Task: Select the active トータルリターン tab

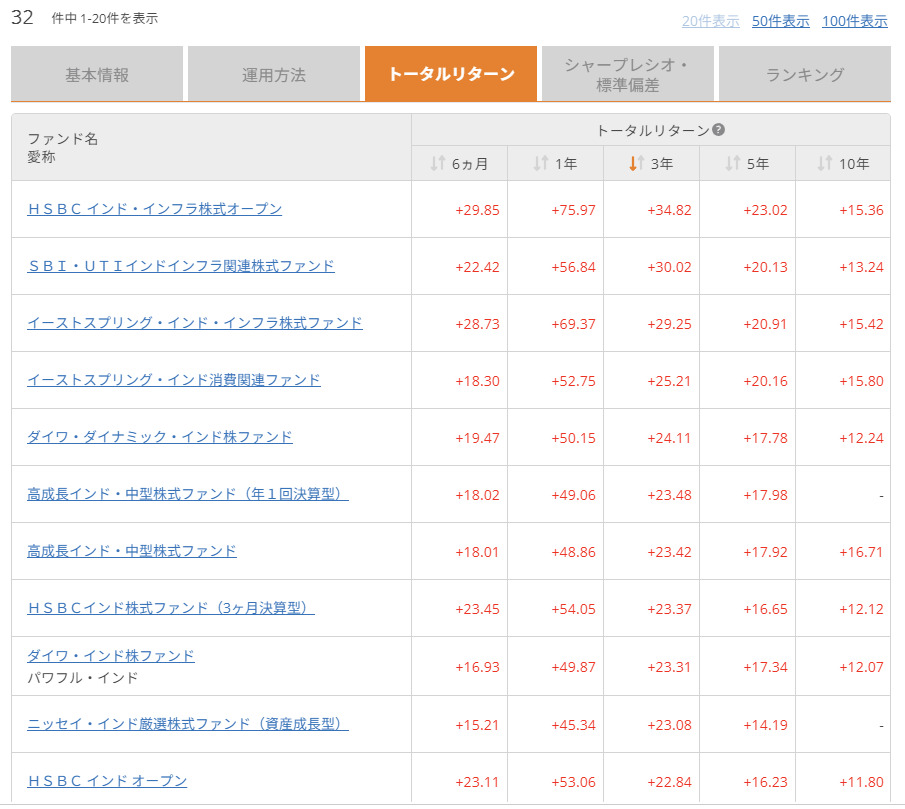Action: (x=451, y=75)
